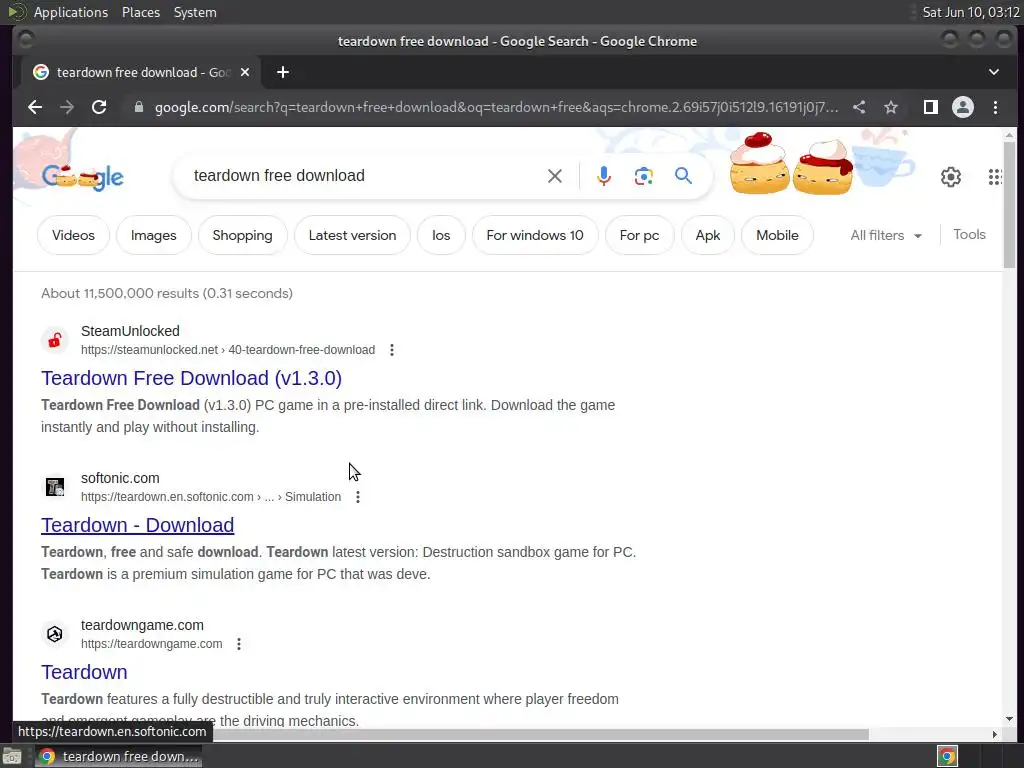Viewport: 1024px width, 768px height.
Task: Select the Ios filter chip
Action: click(441, 235)
